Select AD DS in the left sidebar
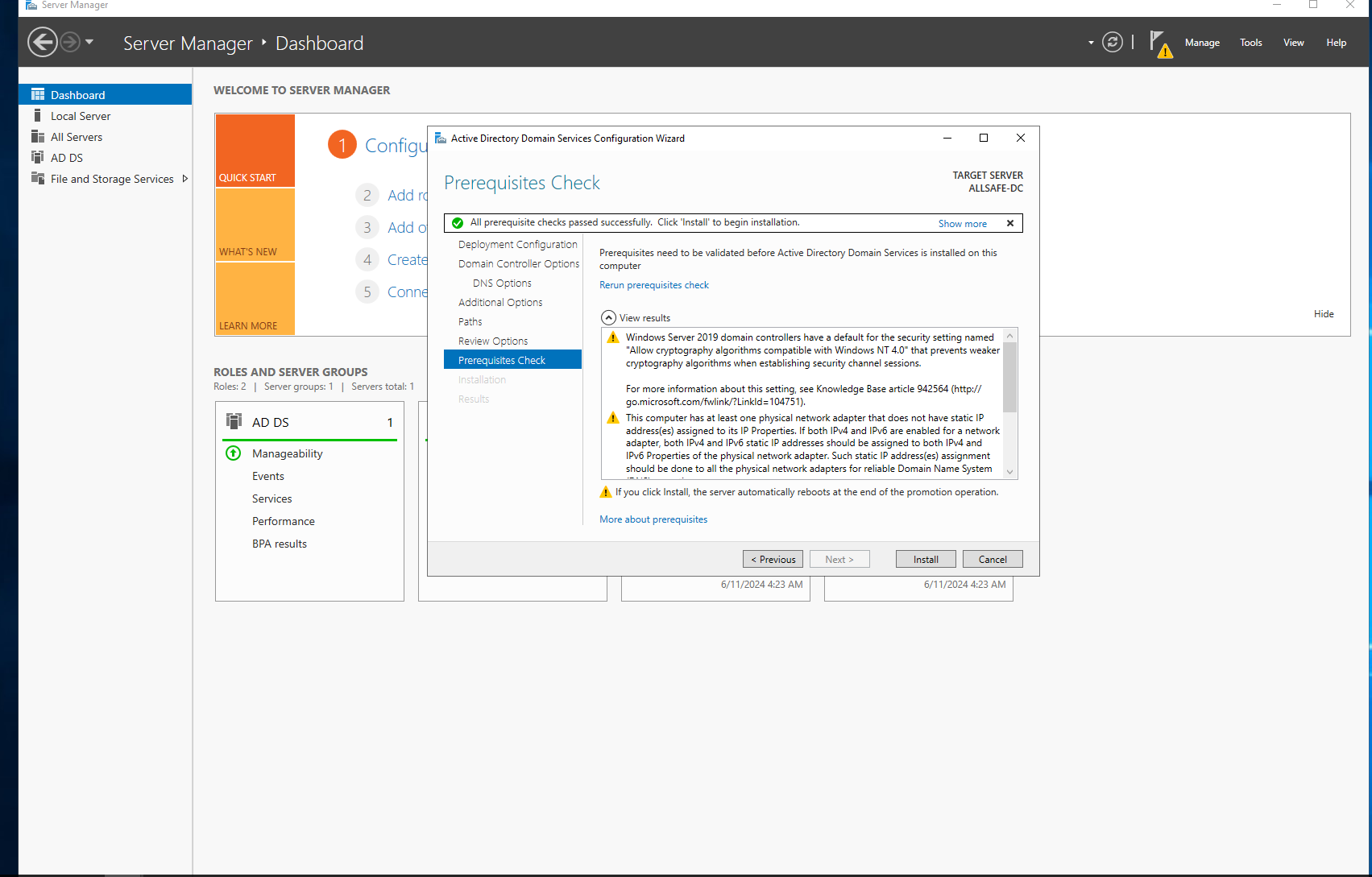1372x877 pixels. pyautogui.click(x=105, y=158)
